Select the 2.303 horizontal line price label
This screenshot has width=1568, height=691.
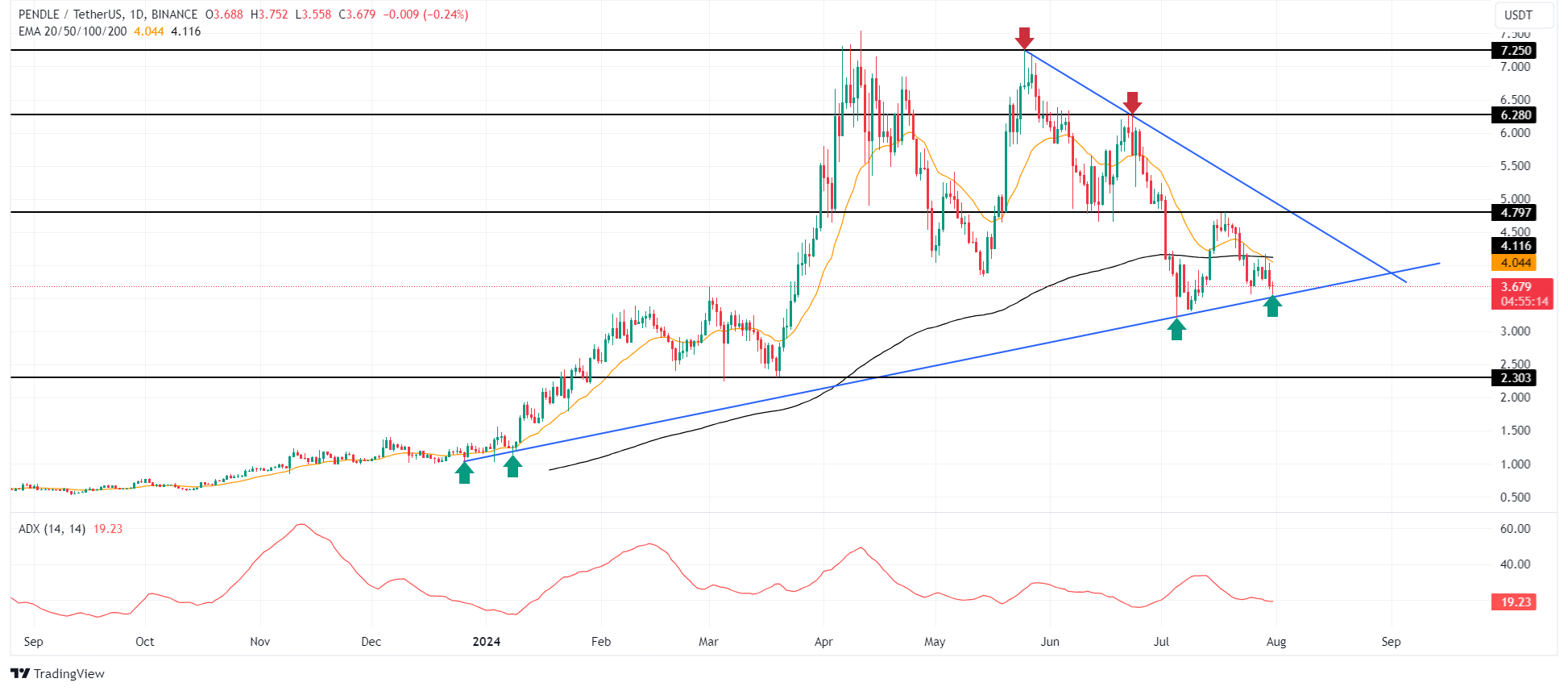tap(1514, 377)
